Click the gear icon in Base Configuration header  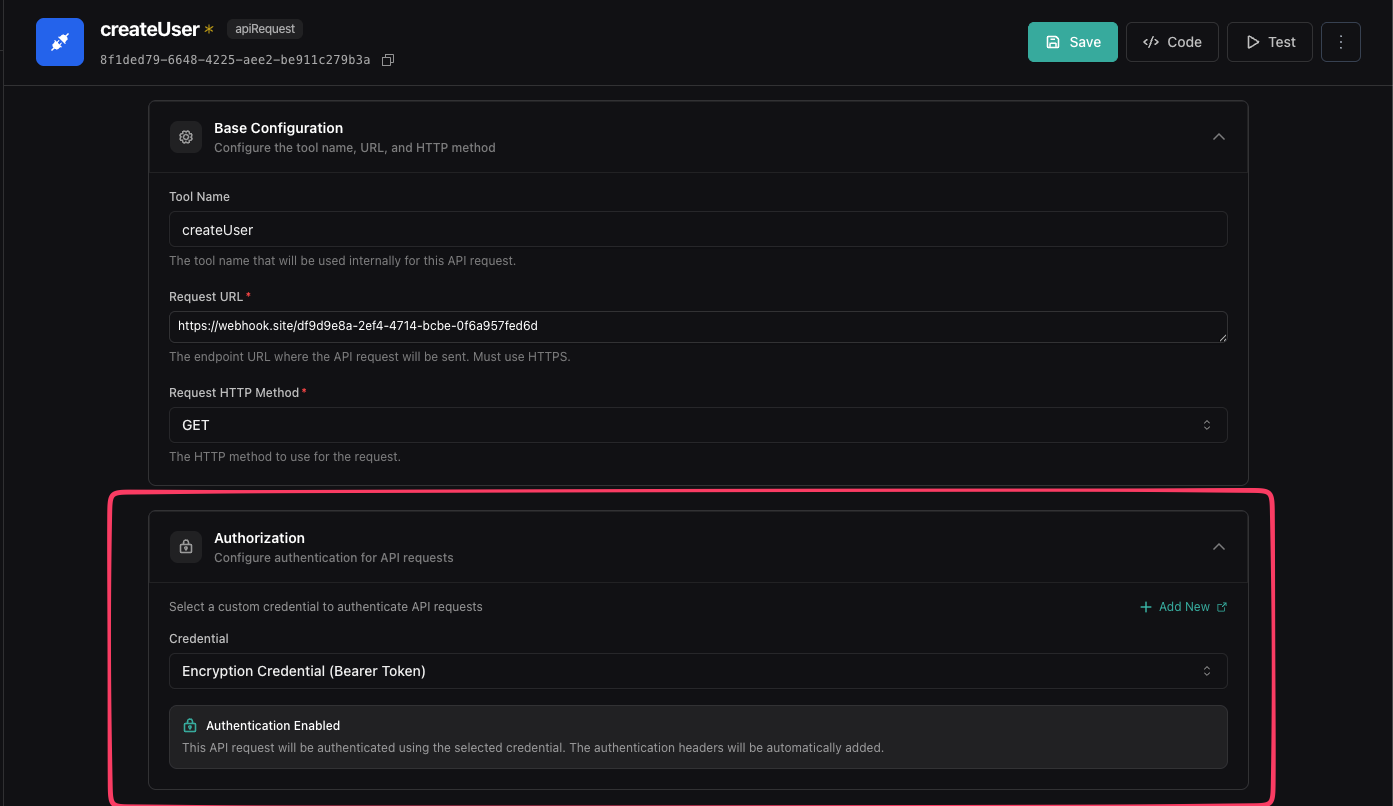point(185,136)
